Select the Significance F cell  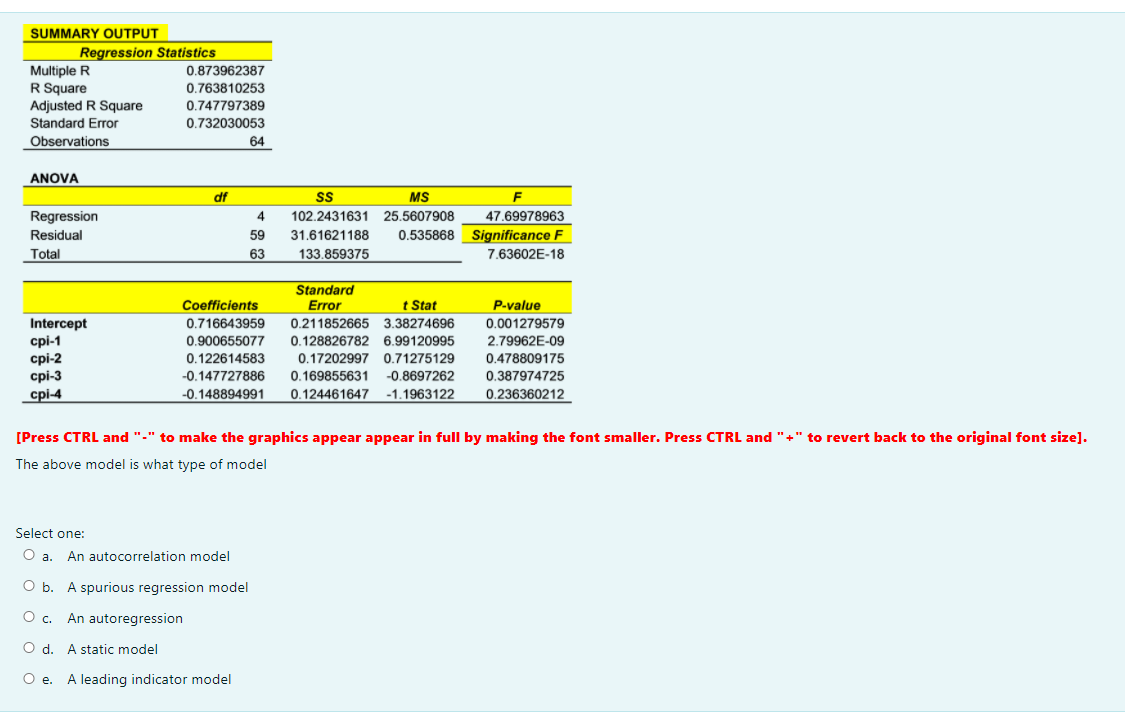click(x=516, y=234)
